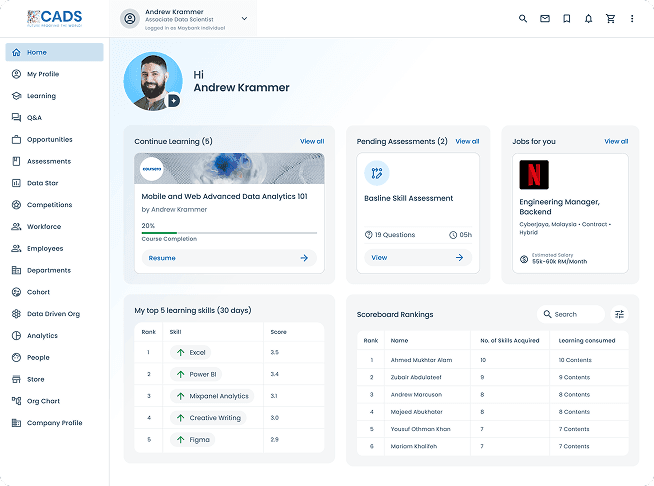Click View all in Jobs for you

pyautogui.click(x=616, y=142)
